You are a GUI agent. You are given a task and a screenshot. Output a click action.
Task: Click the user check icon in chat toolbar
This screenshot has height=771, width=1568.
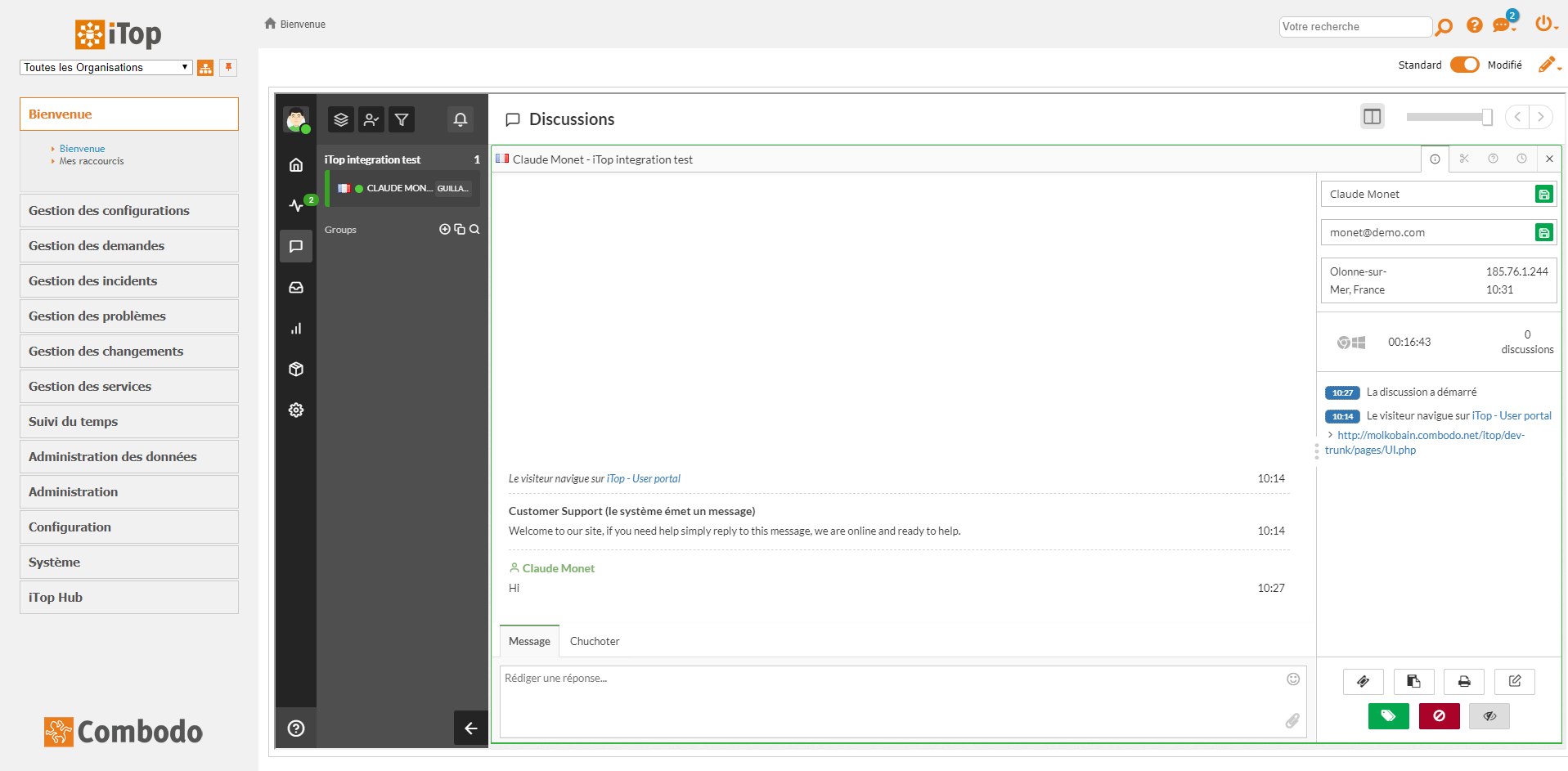(371, 119)
